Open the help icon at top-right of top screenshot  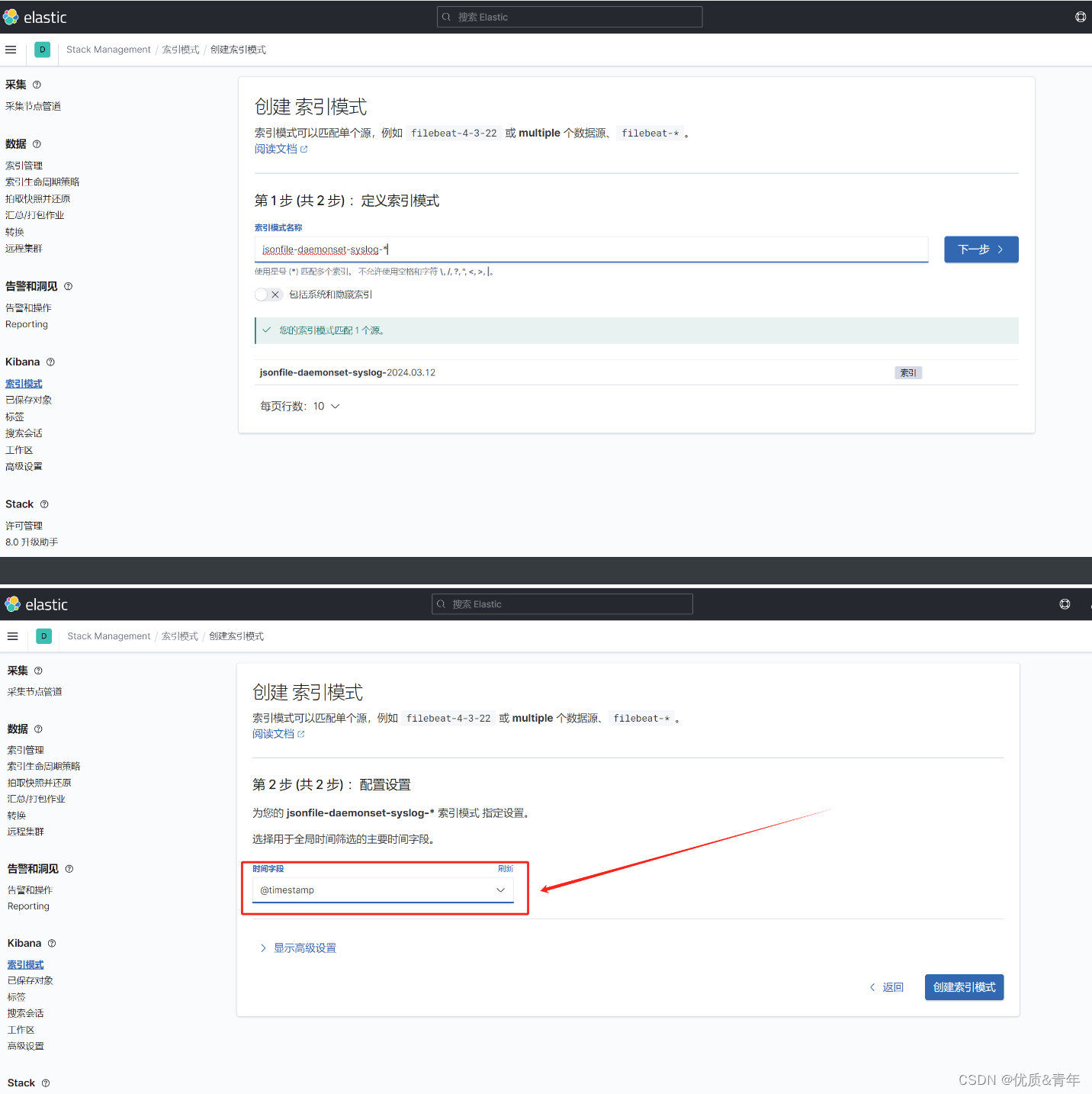[1081, 17]
